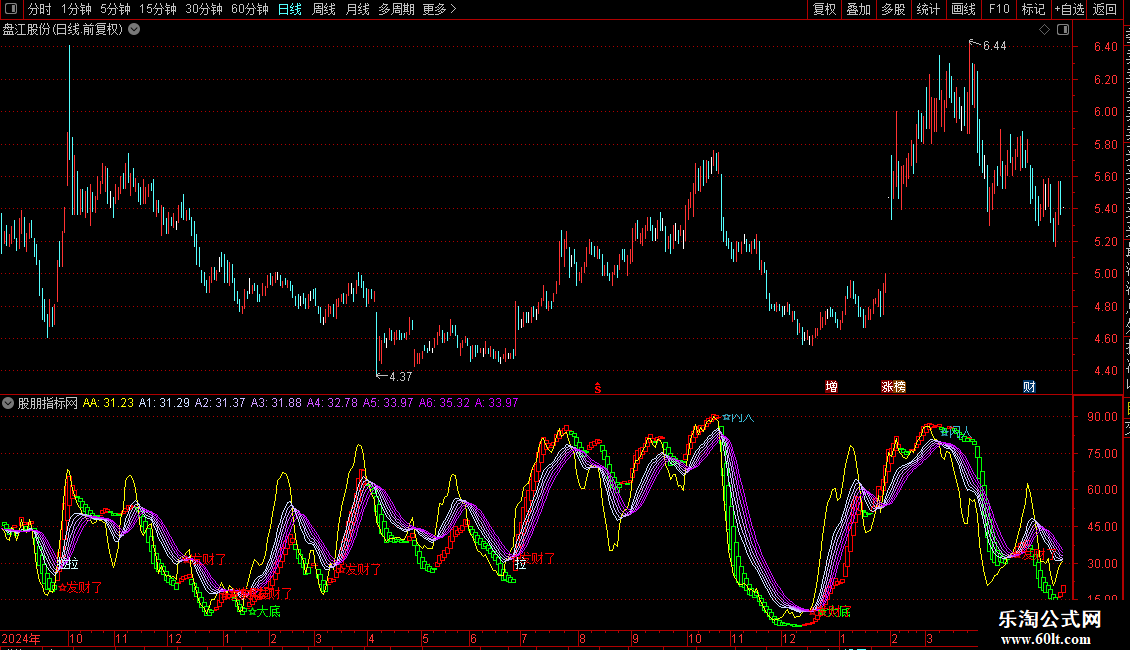
Task: Click the 标记 mark button
Action: tap(1033, 9)
